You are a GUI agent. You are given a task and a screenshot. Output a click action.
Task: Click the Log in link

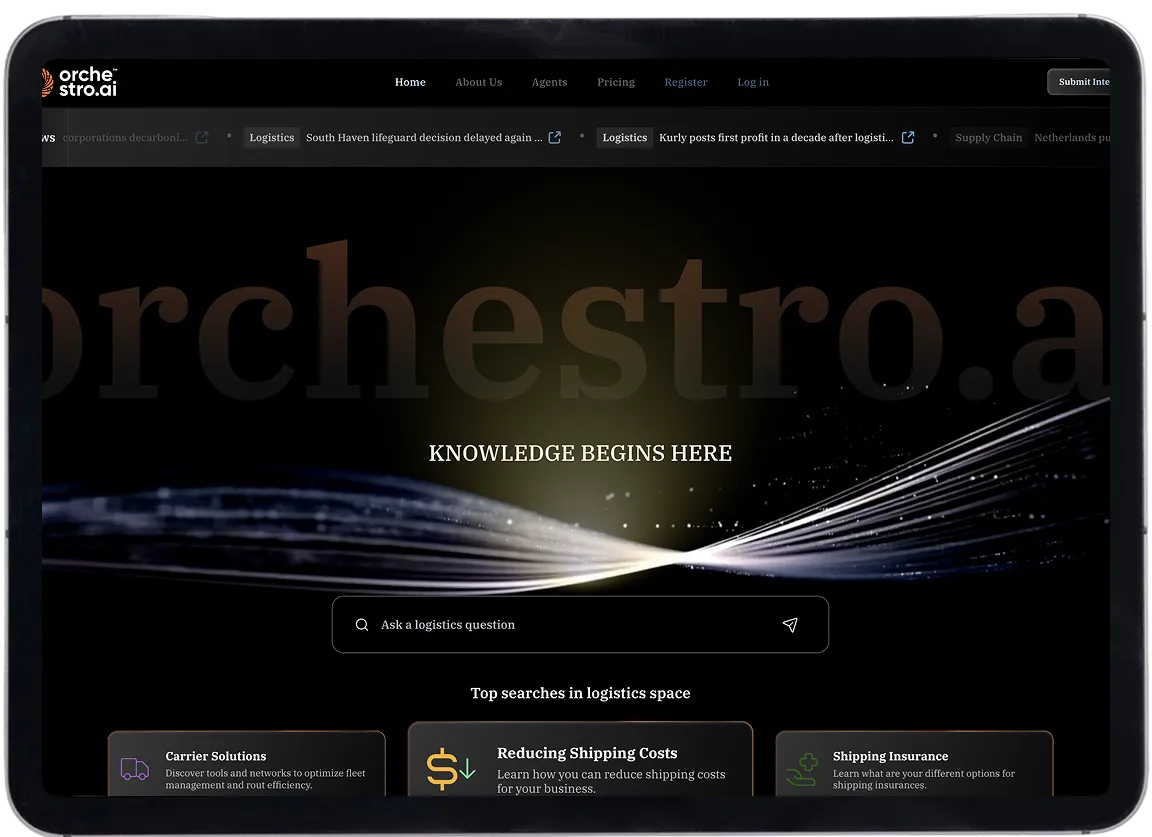pos(753,82)
